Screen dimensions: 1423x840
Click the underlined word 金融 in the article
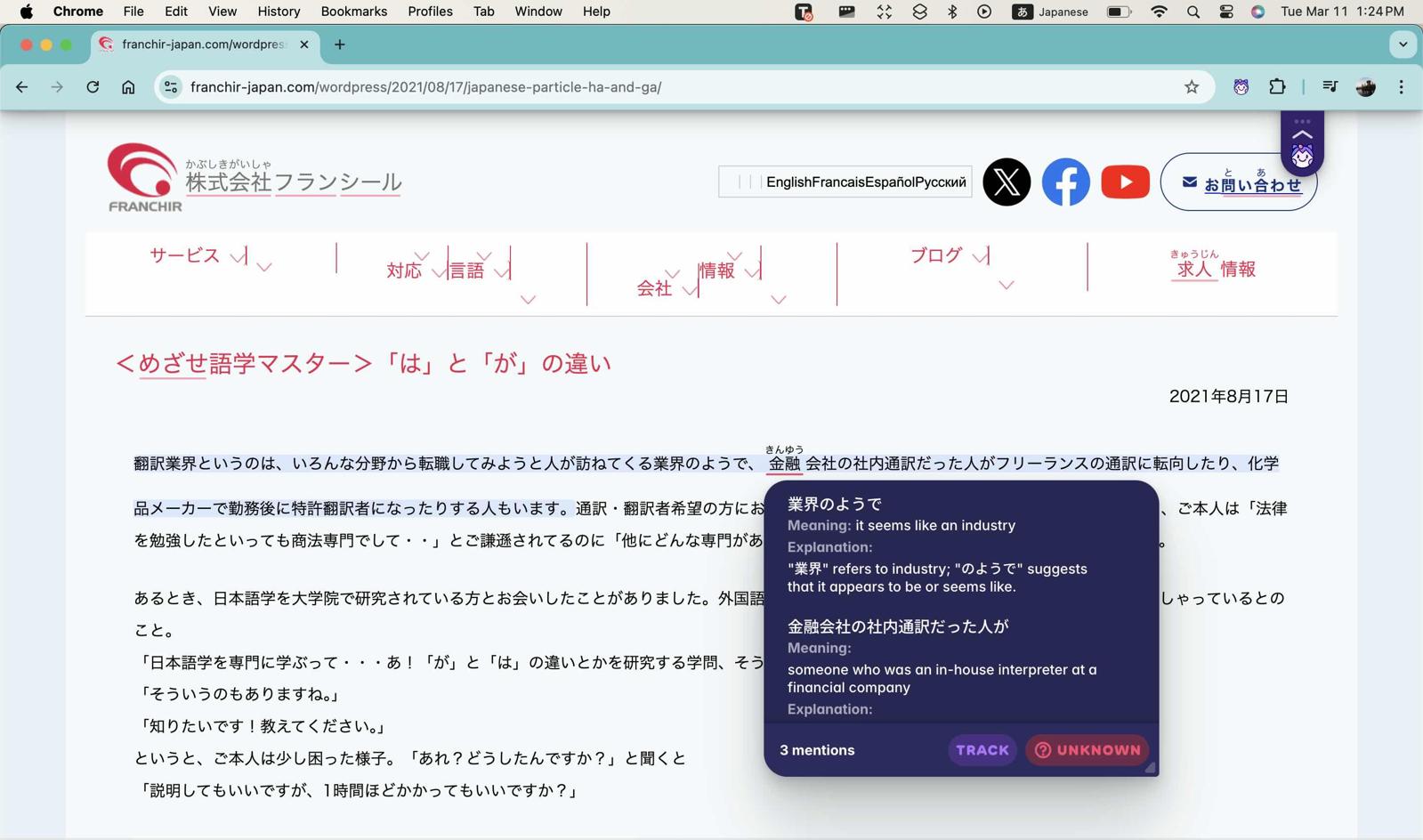pos(784,463)
